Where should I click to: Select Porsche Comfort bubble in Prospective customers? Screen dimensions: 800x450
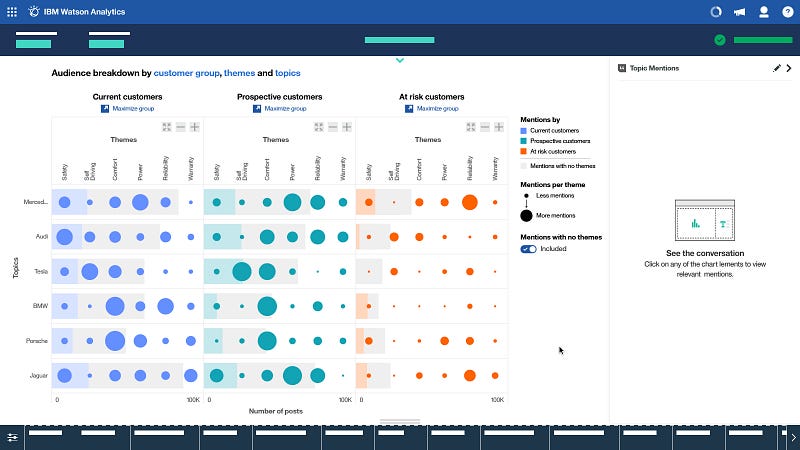(267, 341)
